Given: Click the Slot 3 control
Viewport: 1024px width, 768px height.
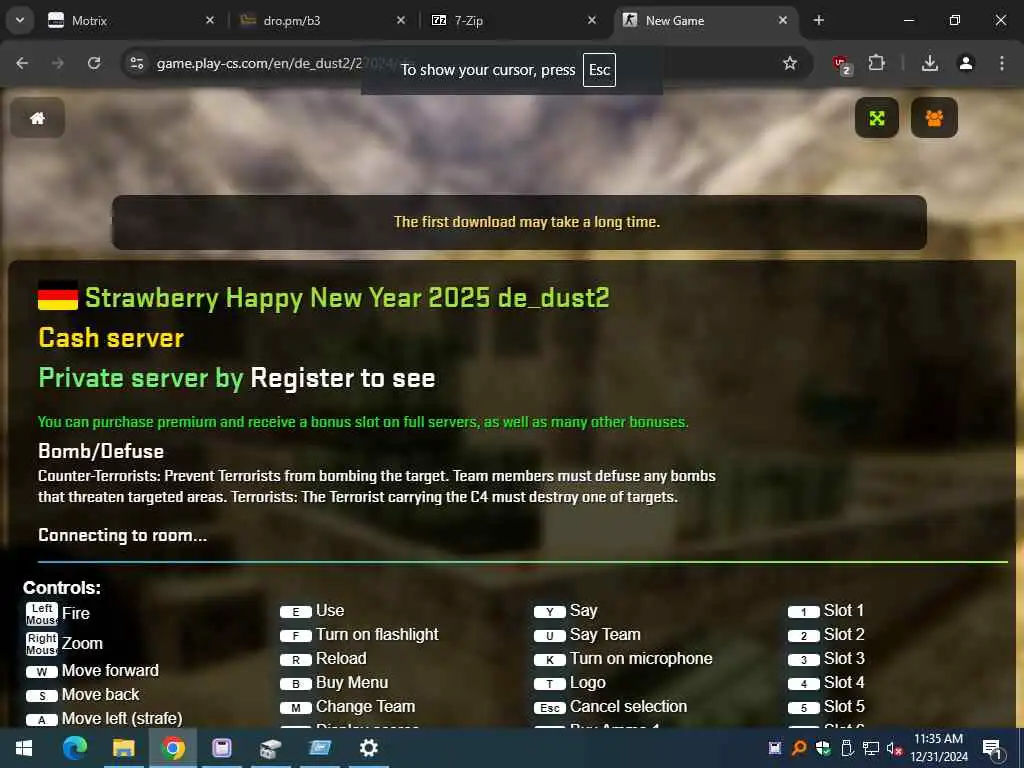Looking at the screenshot, I should tap(826, 659).
